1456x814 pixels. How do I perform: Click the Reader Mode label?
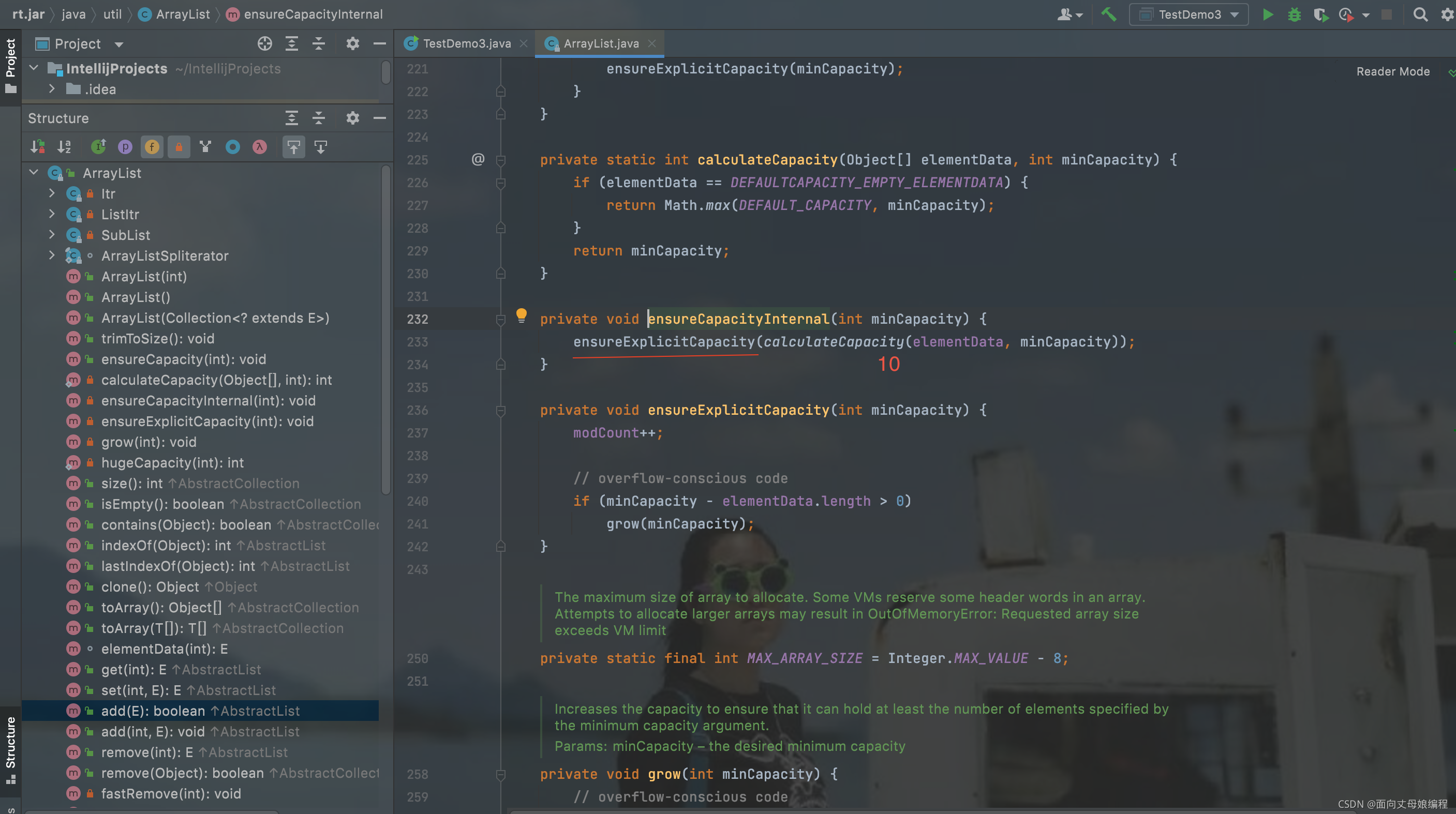coord(1393,72)
